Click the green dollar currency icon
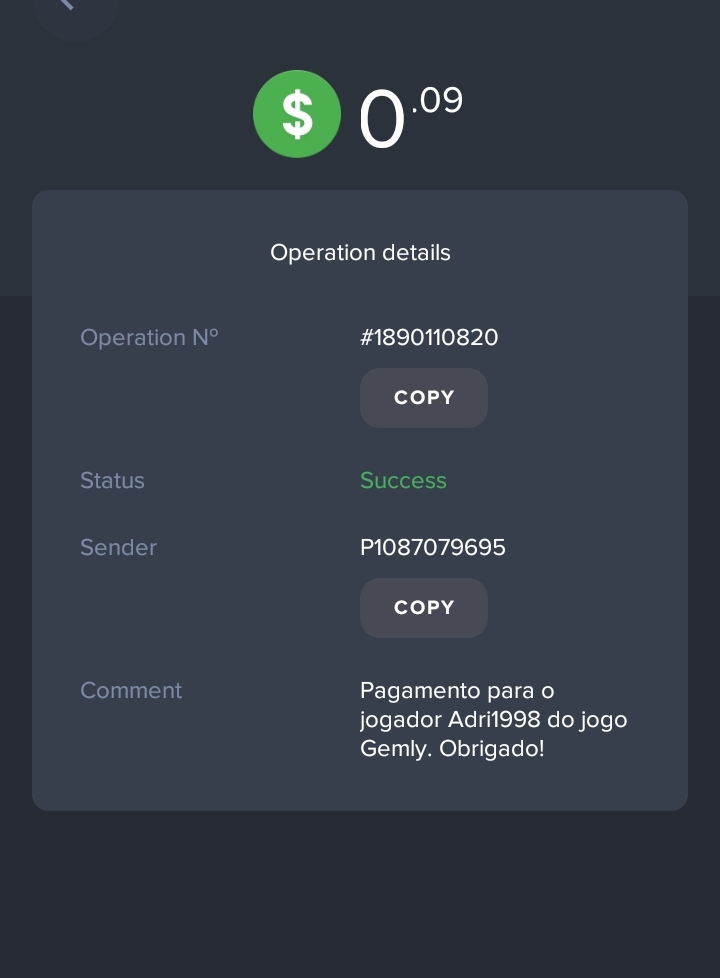 (x=296, y=114)
